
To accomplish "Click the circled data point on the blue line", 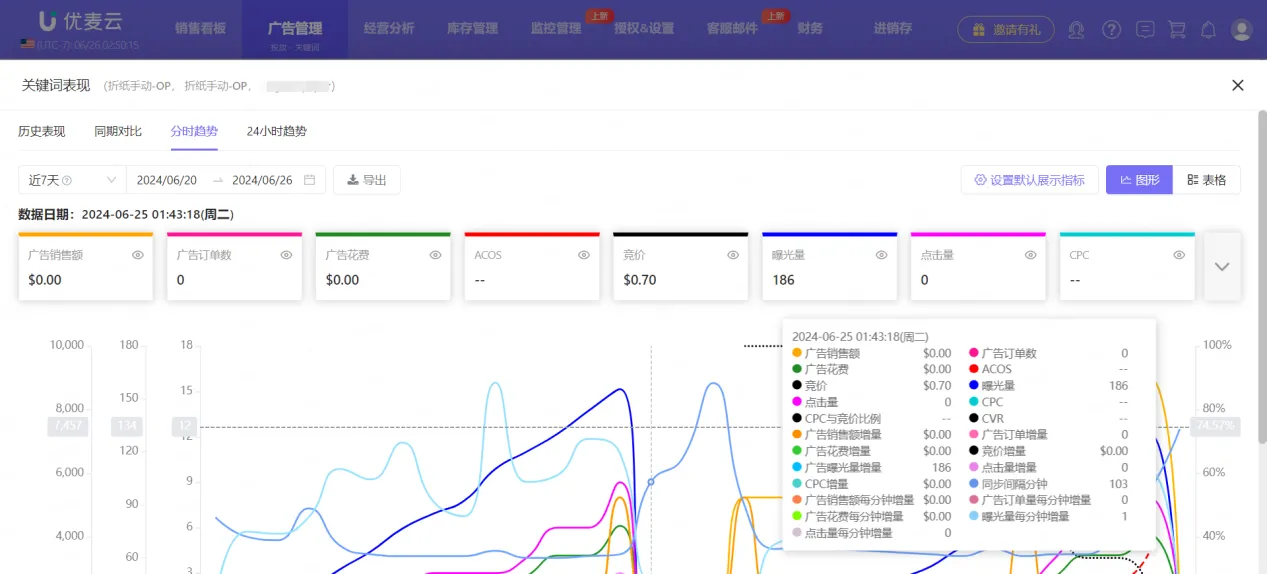I will [651, 482].
